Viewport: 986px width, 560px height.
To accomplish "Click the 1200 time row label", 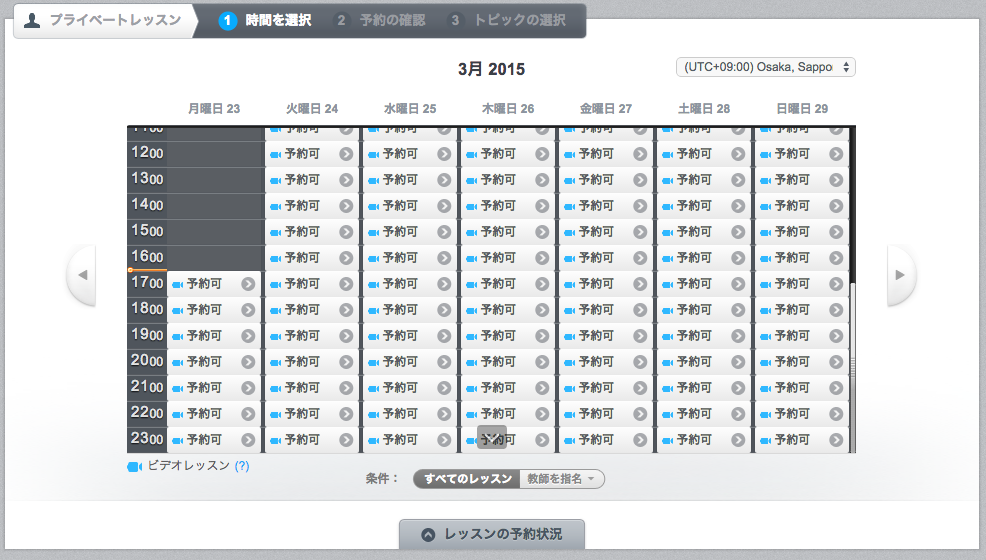I will tap(147, 153).
